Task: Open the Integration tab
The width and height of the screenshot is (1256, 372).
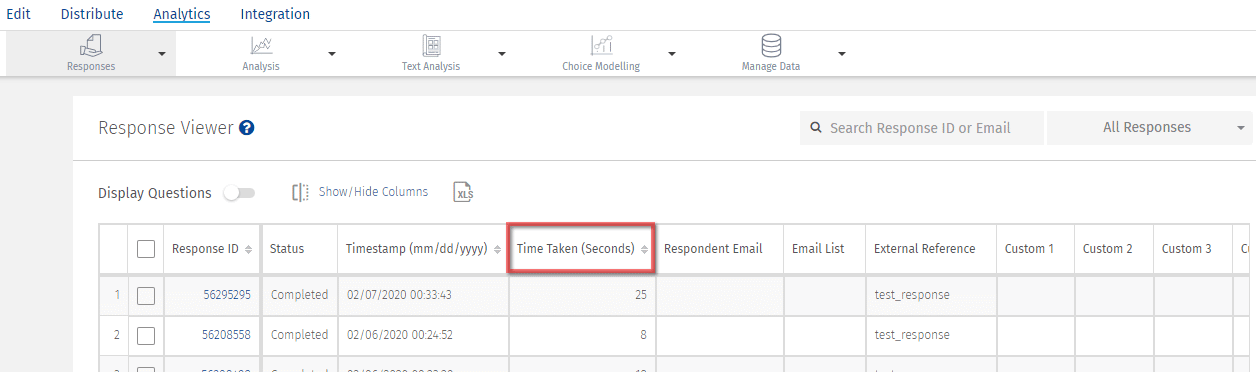Action: pos(275,14)
